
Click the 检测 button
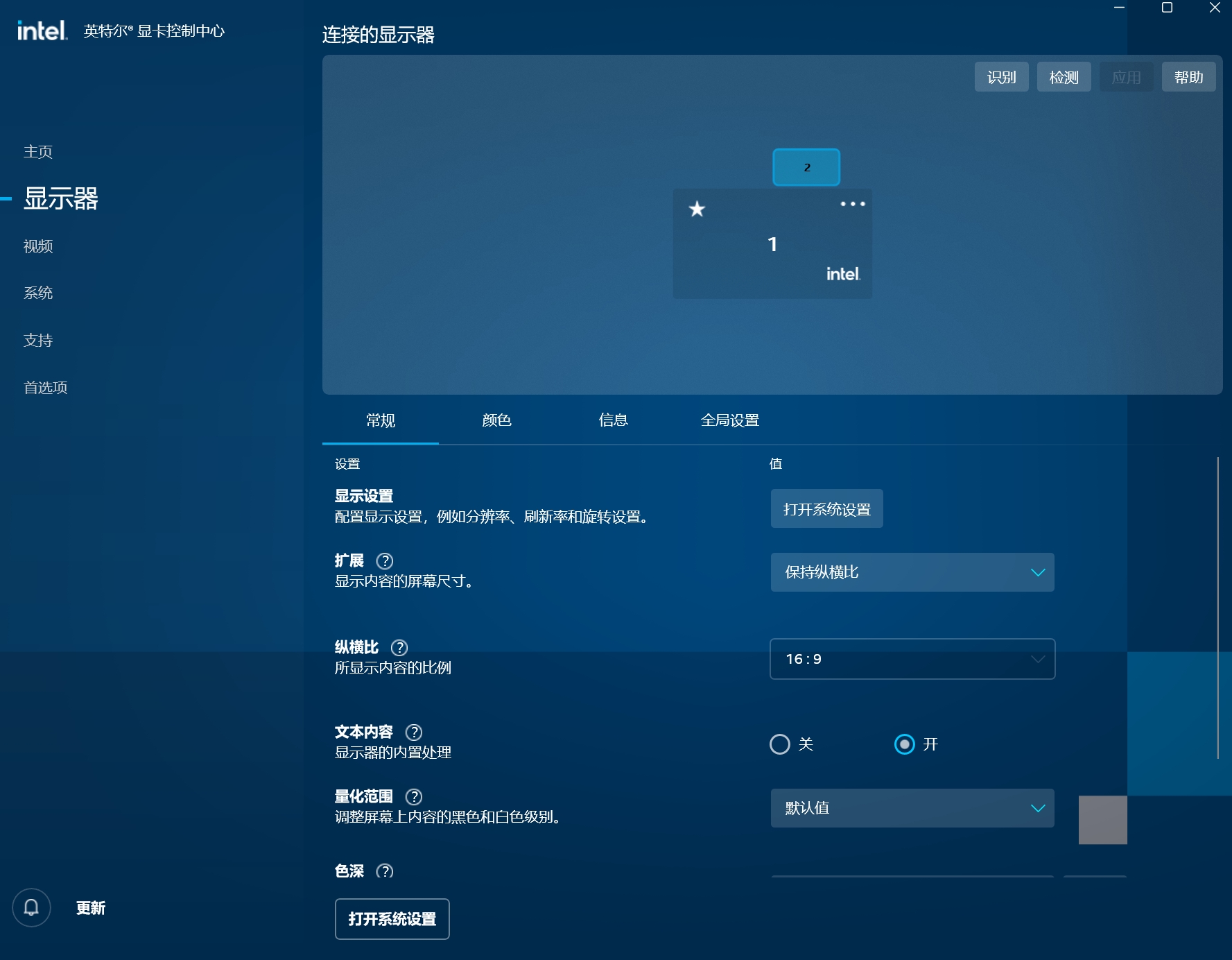(1064, 77)
